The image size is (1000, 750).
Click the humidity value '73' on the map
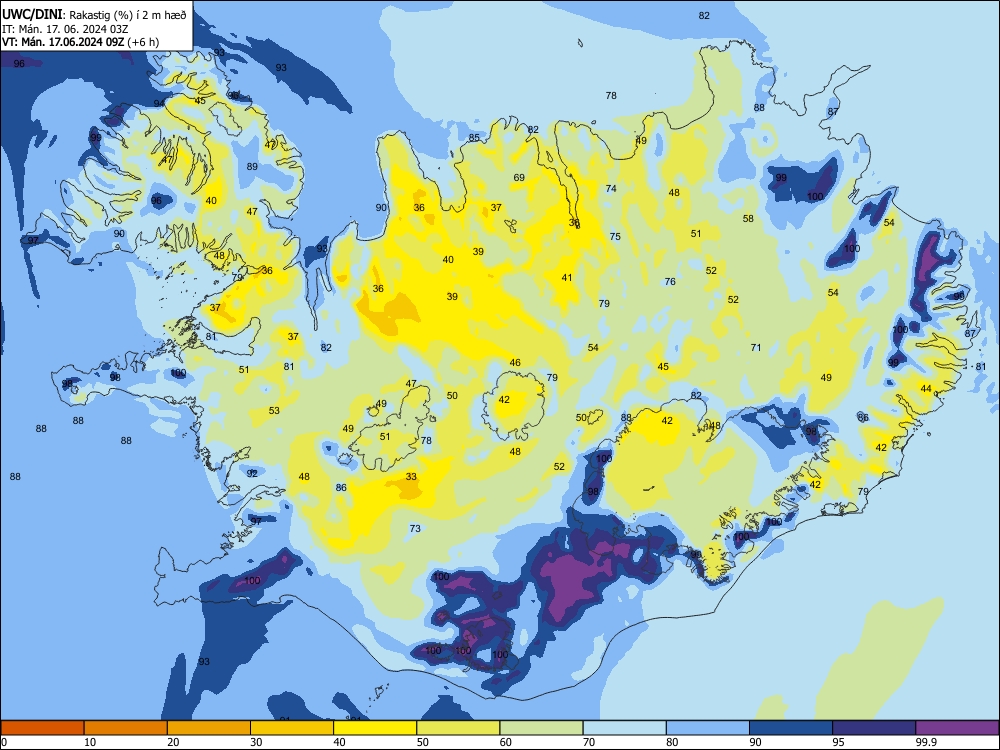[x=415, y=528]
